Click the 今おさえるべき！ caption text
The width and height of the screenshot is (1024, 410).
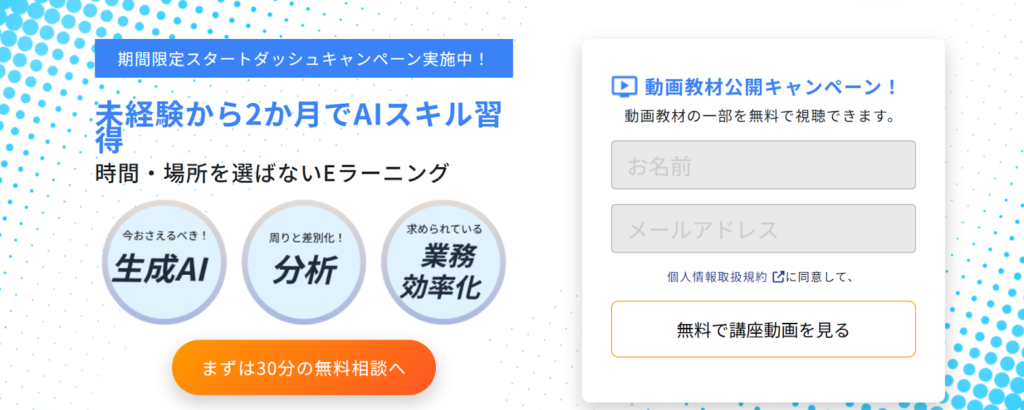point(164,236)
